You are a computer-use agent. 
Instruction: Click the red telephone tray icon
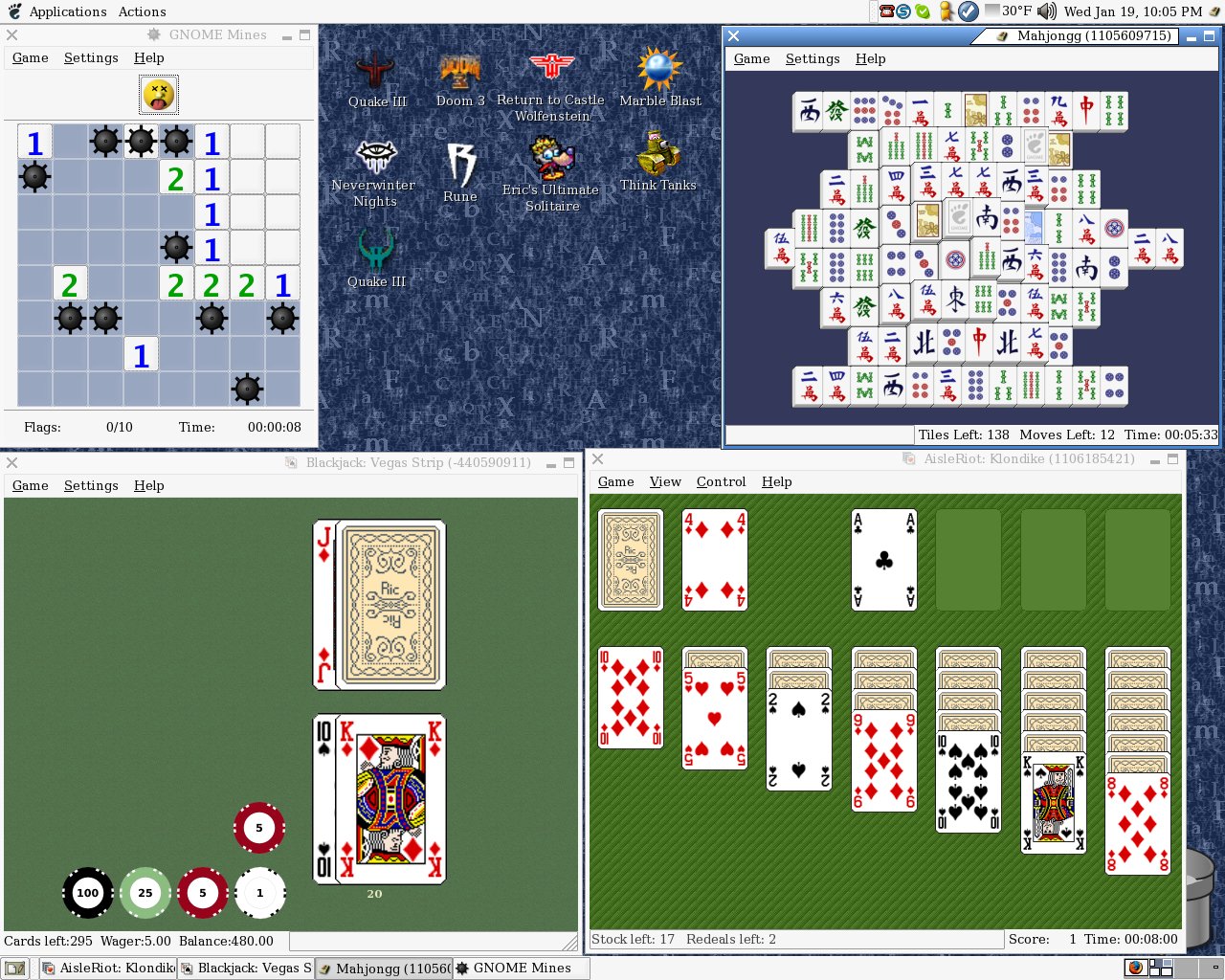886,11
